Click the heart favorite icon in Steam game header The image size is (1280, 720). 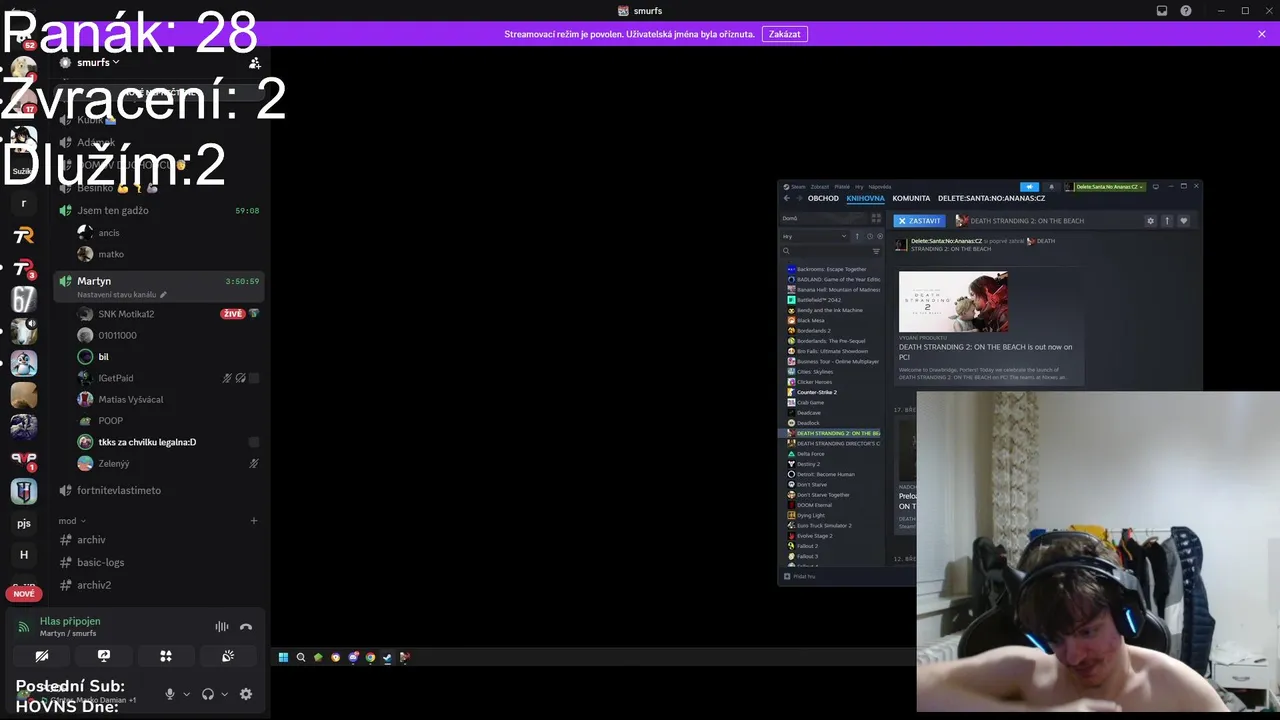pos(1184,221)
